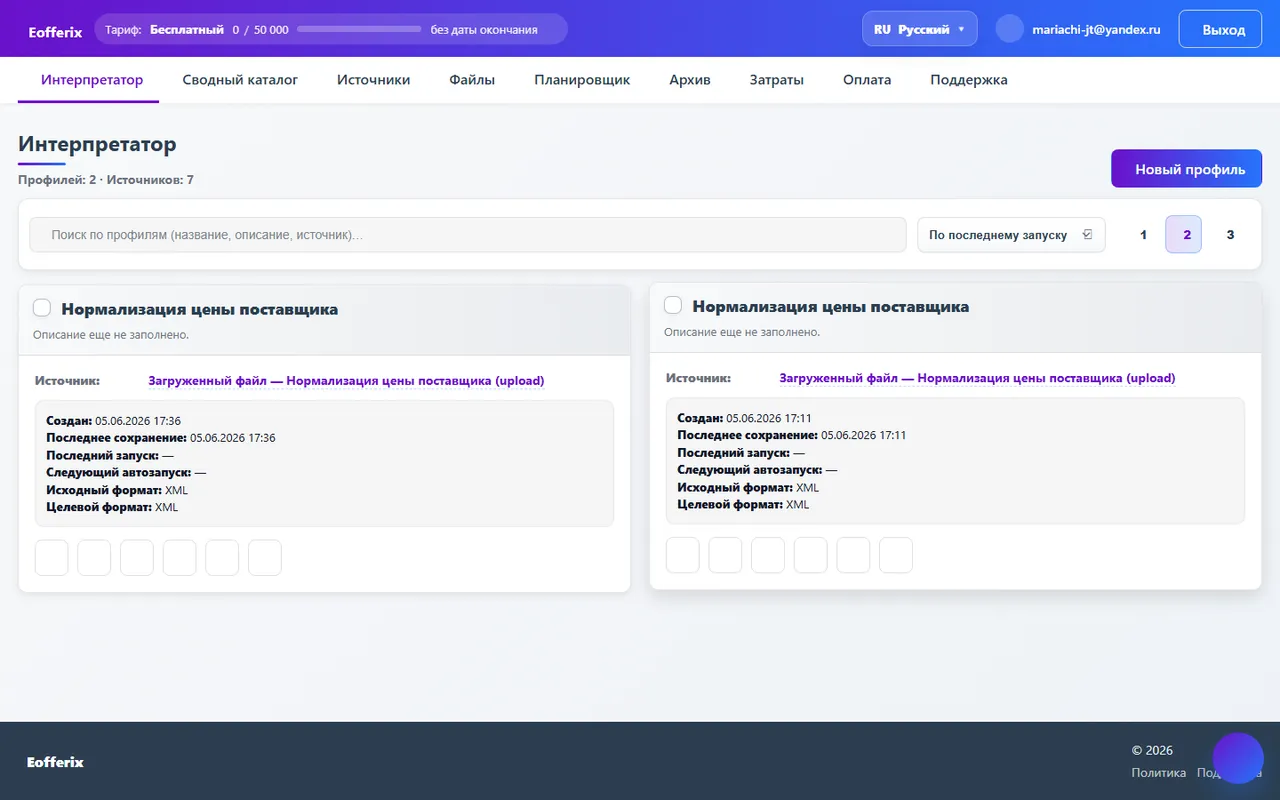Viewport: 1280px width, 800px height.
Task: Tick the checkbox of the profile created 17:11
Action: click(673, 305)
